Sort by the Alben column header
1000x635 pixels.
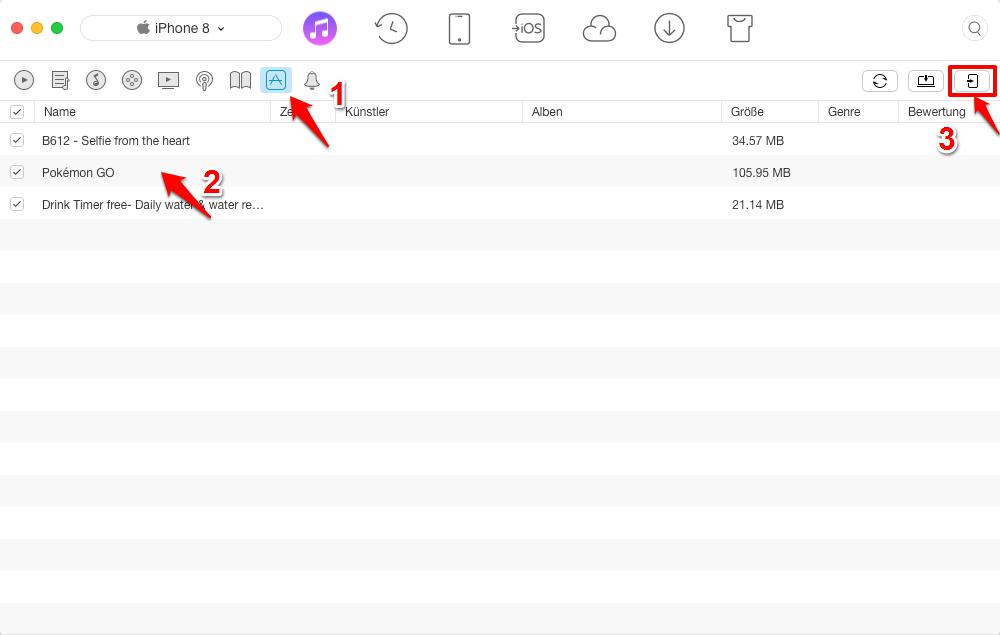(622, 112)
